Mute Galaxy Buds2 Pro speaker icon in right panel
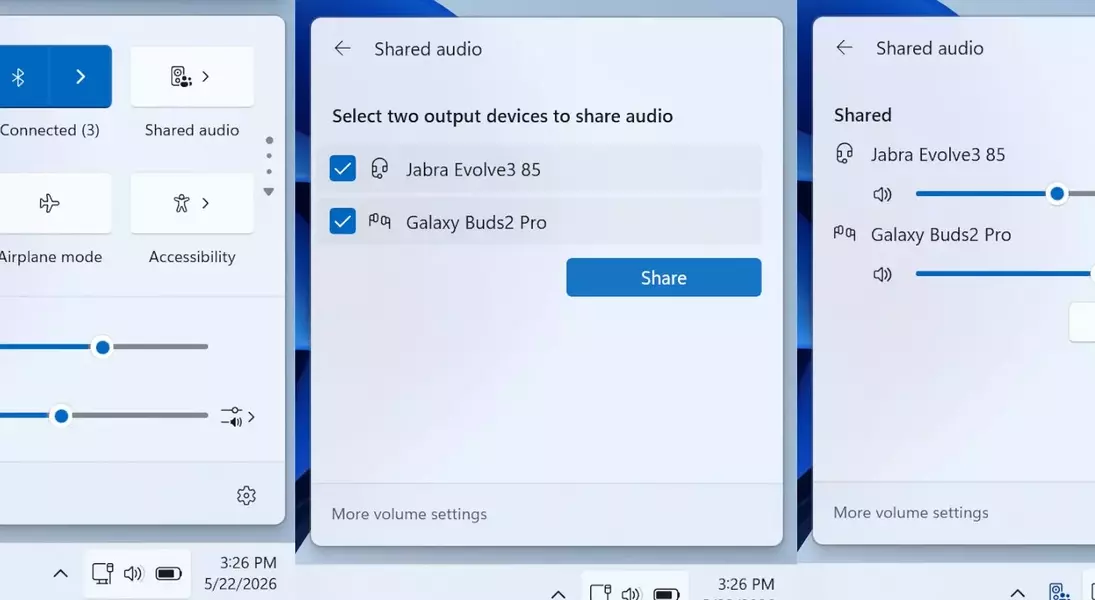 pos(883,275)
